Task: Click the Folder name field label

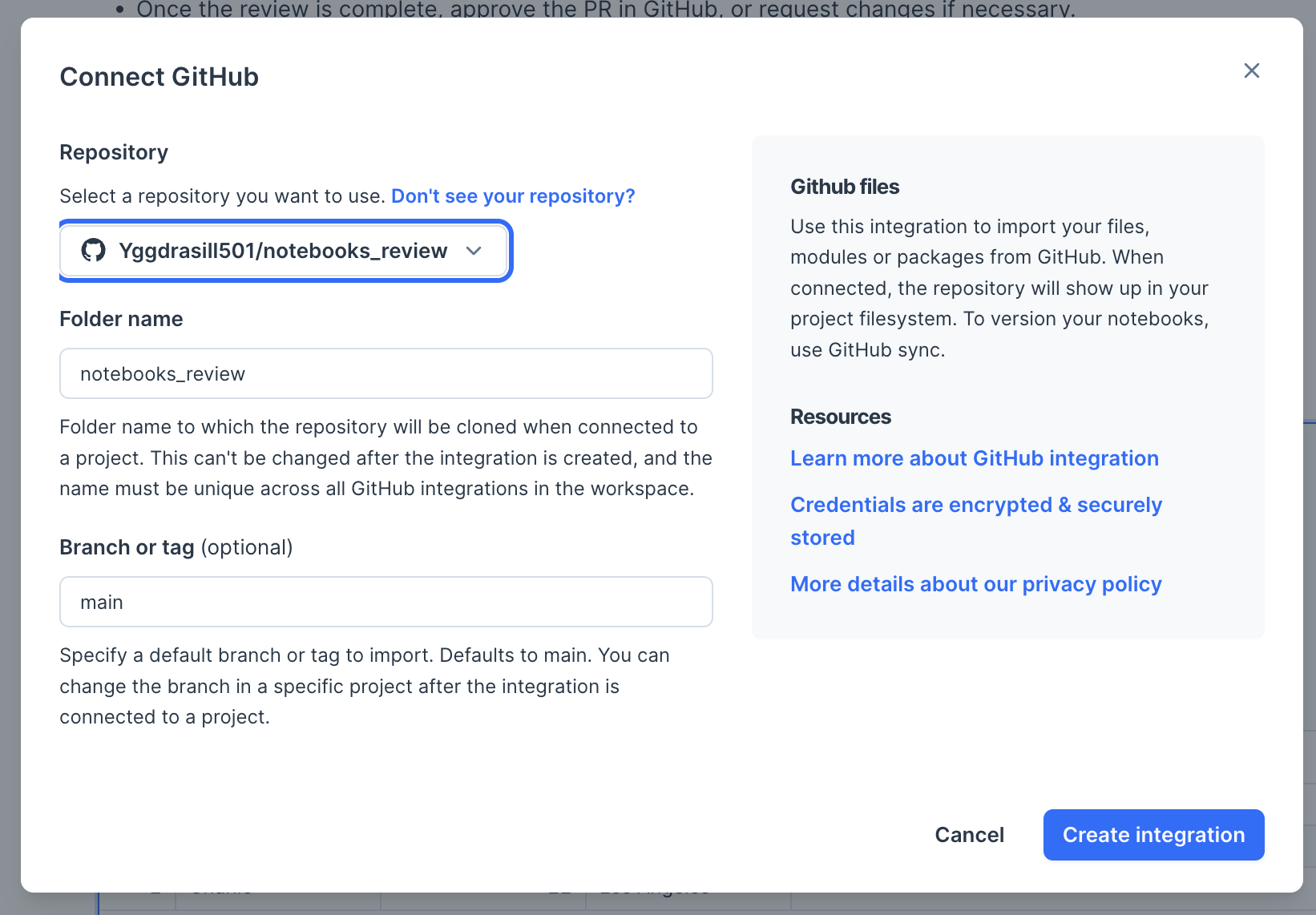Action: coord(121,319)
